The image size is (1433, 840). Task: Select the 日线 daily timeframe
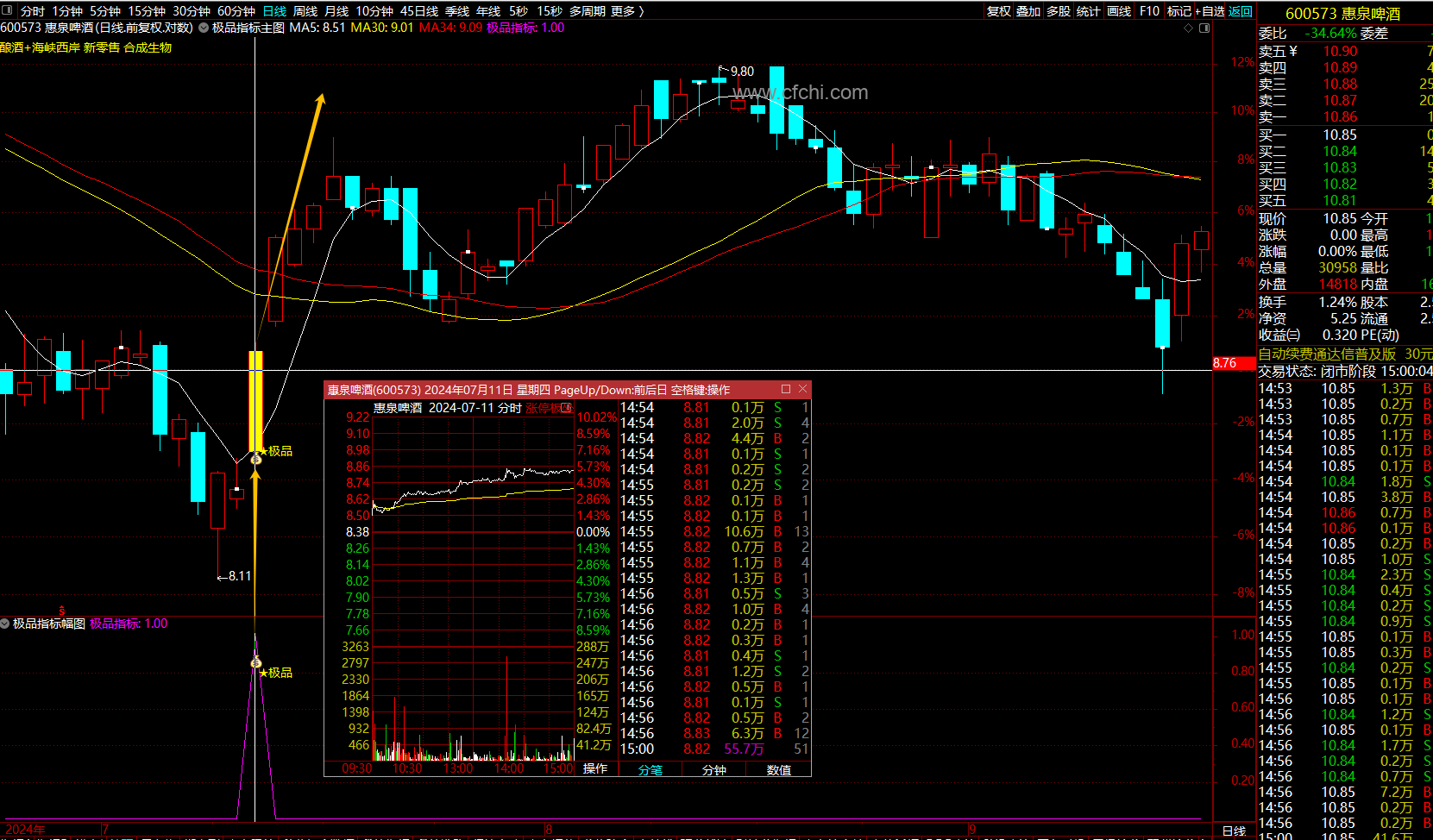(274, 11)
